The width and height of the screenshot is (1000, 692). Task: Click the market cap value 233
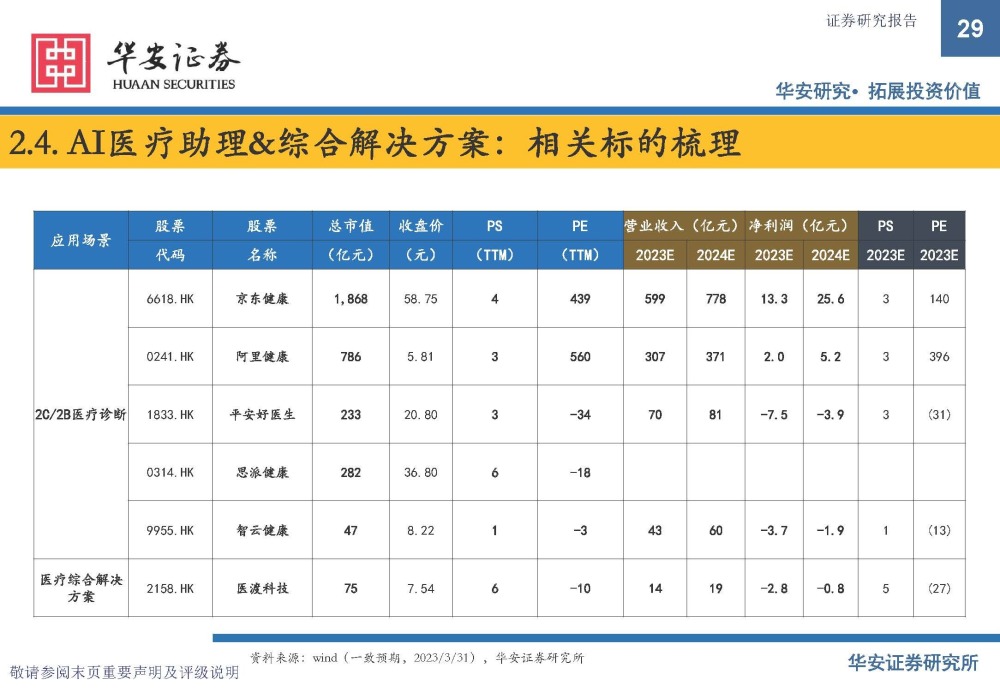(x=351, y=415)
